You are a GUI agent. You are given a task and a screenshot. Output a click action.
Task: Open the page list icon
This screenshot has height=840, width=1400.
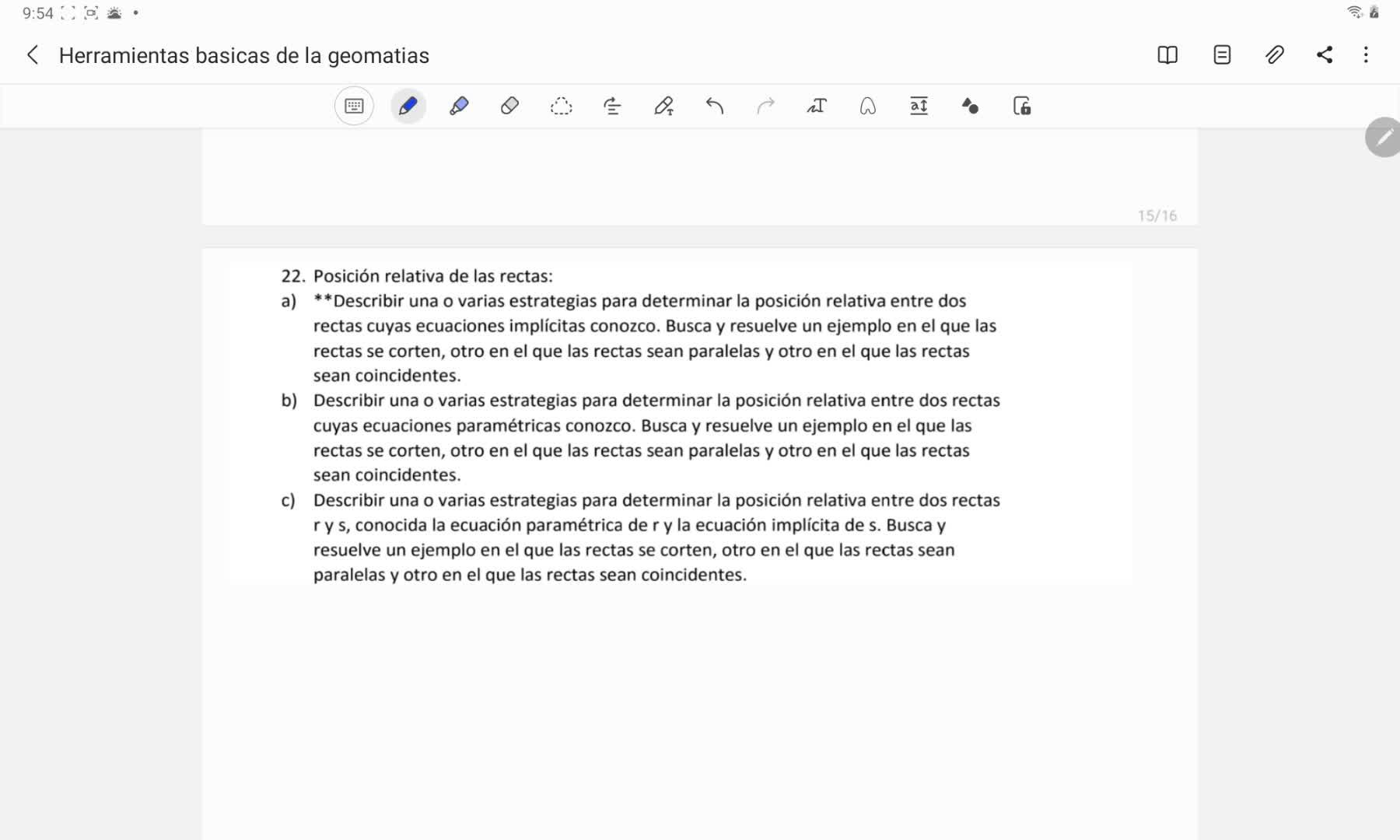coord(1222,55)
